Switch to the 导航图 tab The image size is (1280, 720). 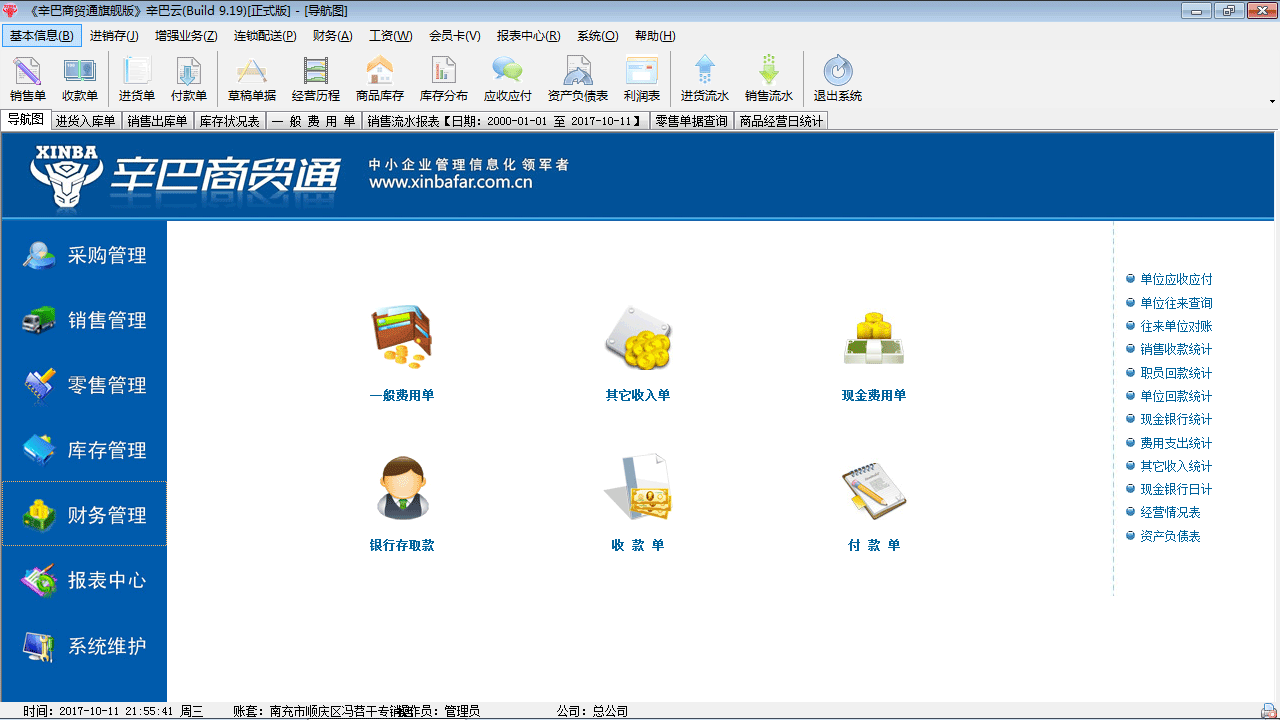tap(25, 120)
